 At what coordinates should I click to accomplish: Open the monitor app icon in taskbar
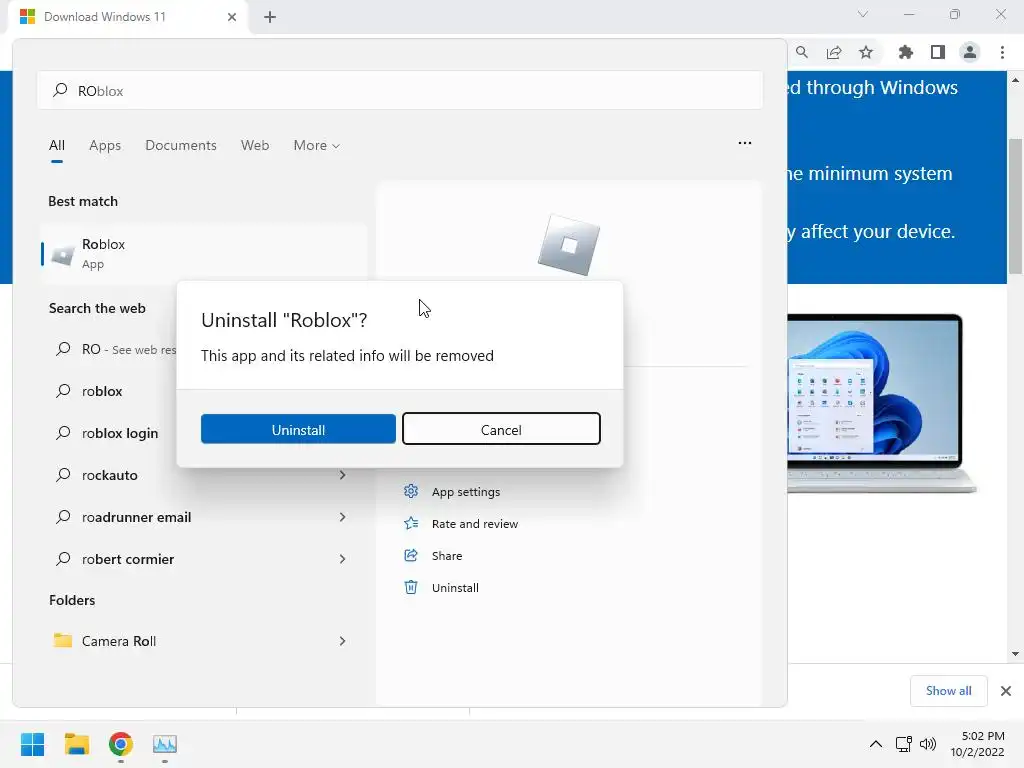click(165, 744)
